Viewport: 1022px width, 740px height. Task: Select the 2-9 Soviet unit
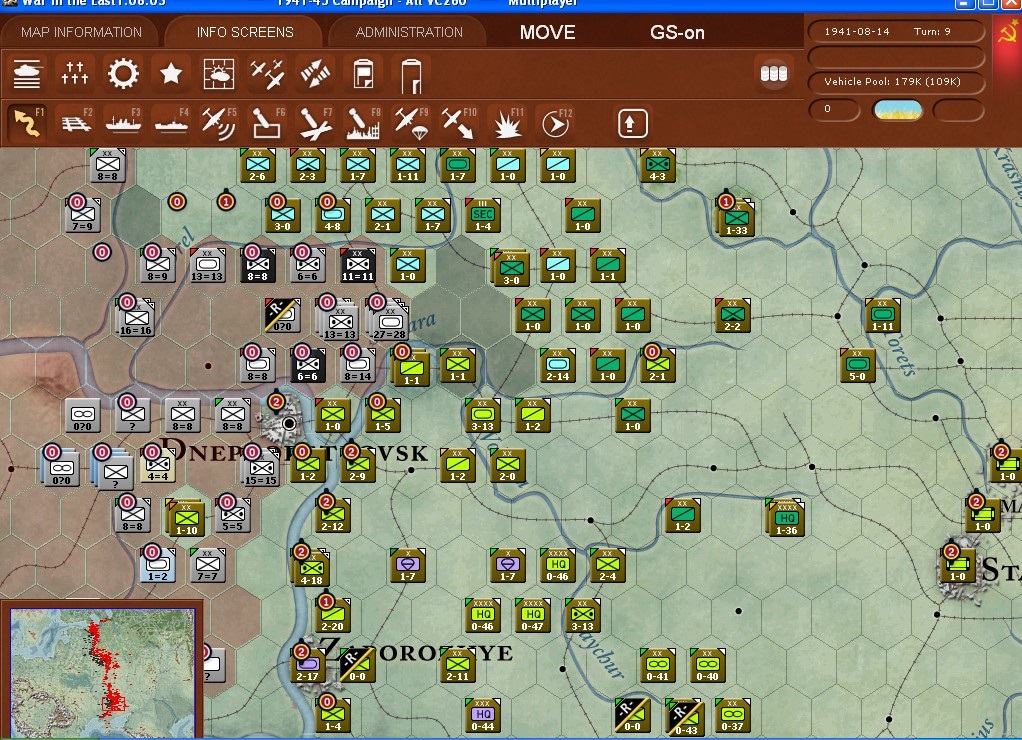click(x=358, y=465)
